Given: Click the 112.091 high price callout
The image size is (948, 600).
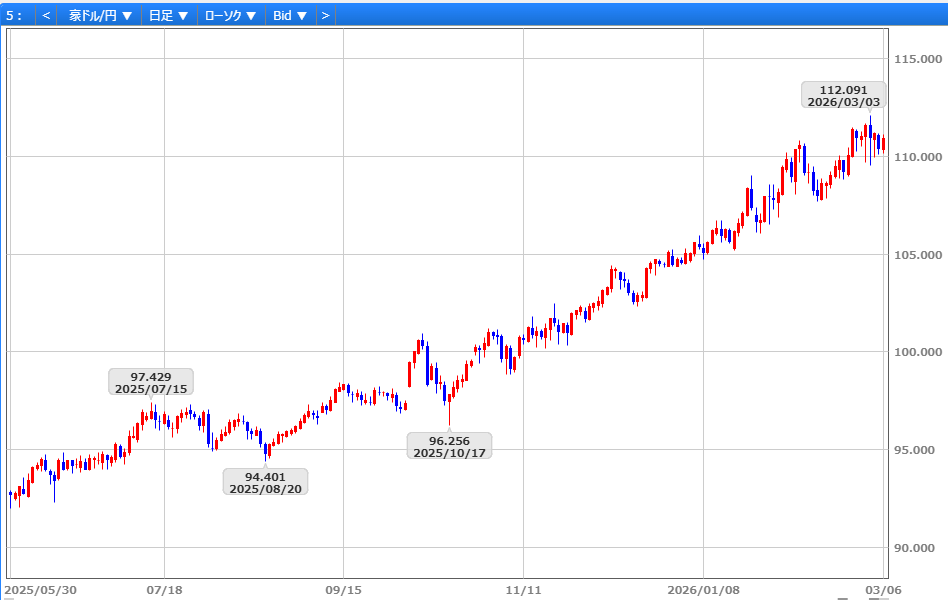Looking at the screenshot, I should click(x=843, y=95).
